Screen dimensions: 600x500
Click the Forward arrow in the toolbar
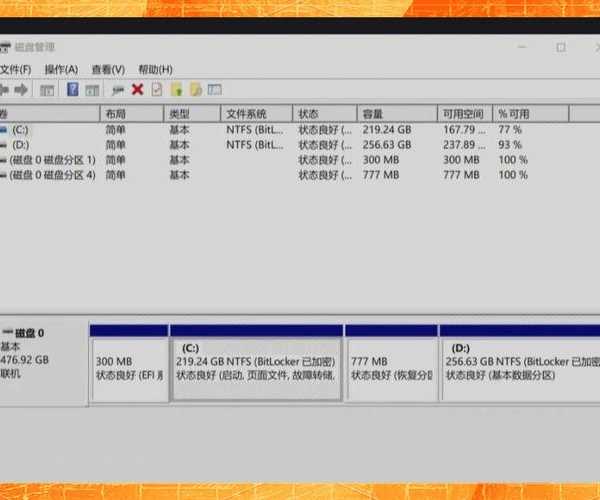(21, 90)
